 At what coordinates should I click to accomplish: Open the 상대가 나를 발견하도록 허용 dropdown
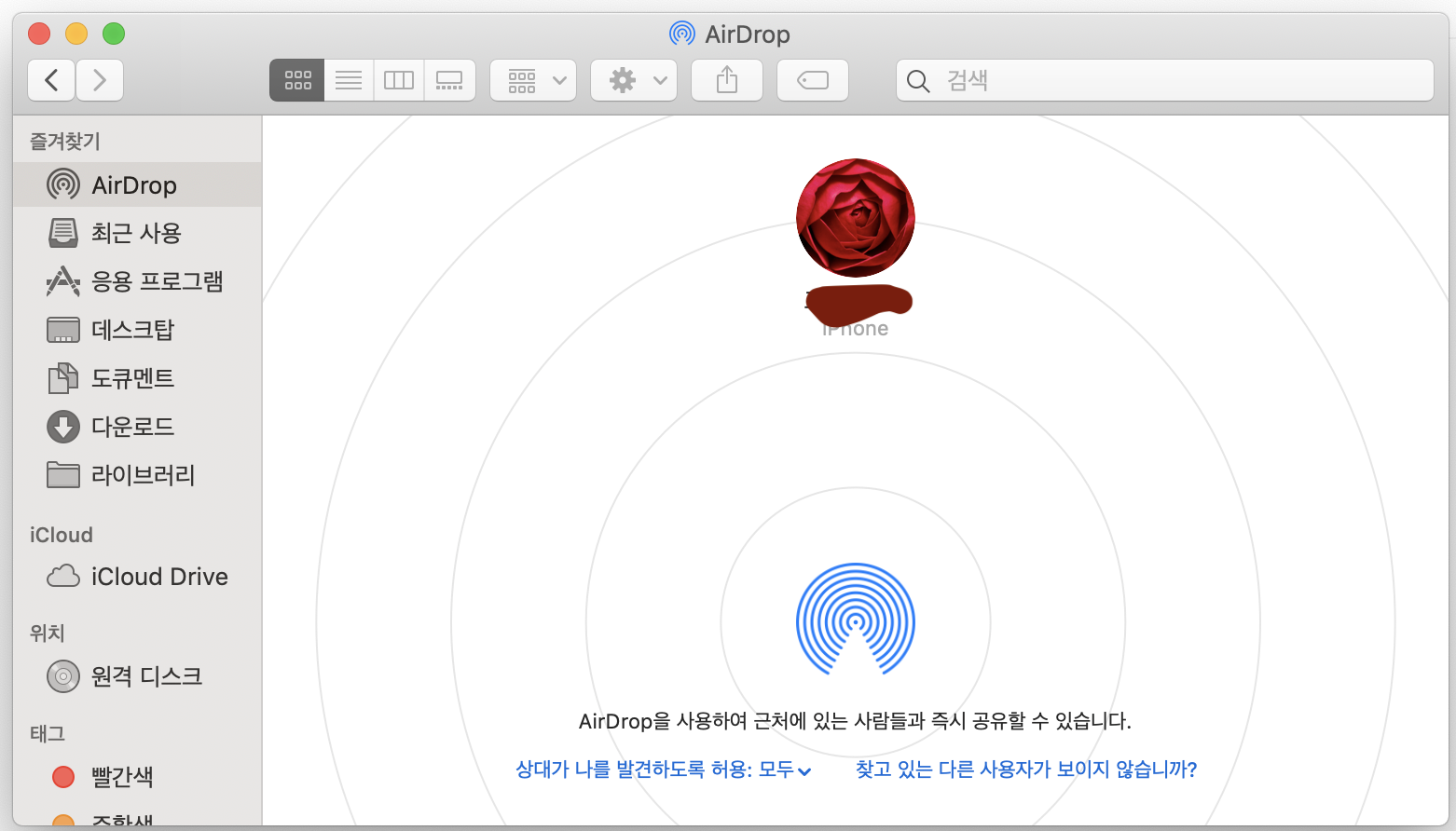664,770
